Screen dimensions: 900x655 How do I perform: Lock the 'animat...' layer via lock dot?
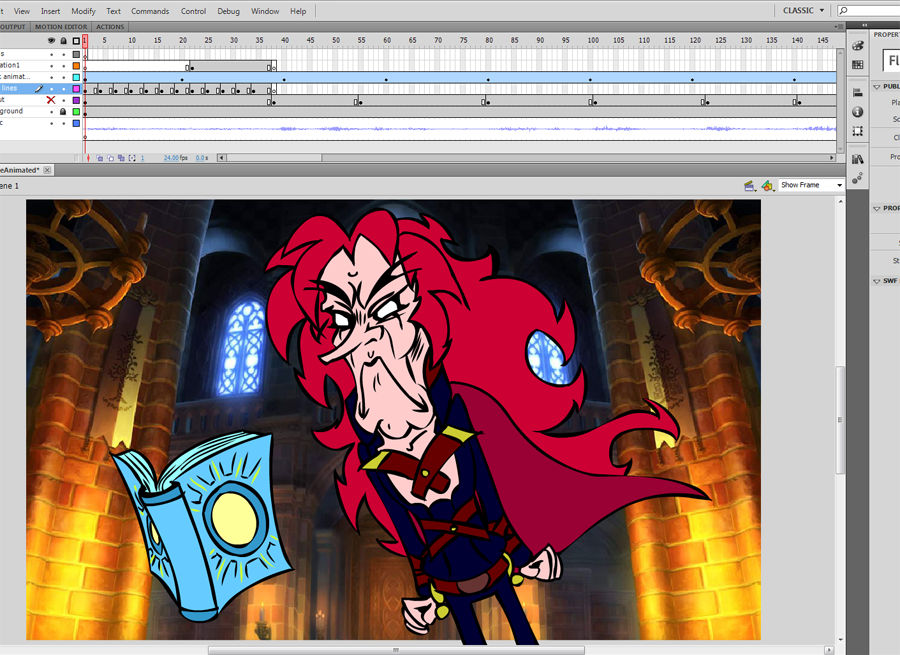pos(64,77)
